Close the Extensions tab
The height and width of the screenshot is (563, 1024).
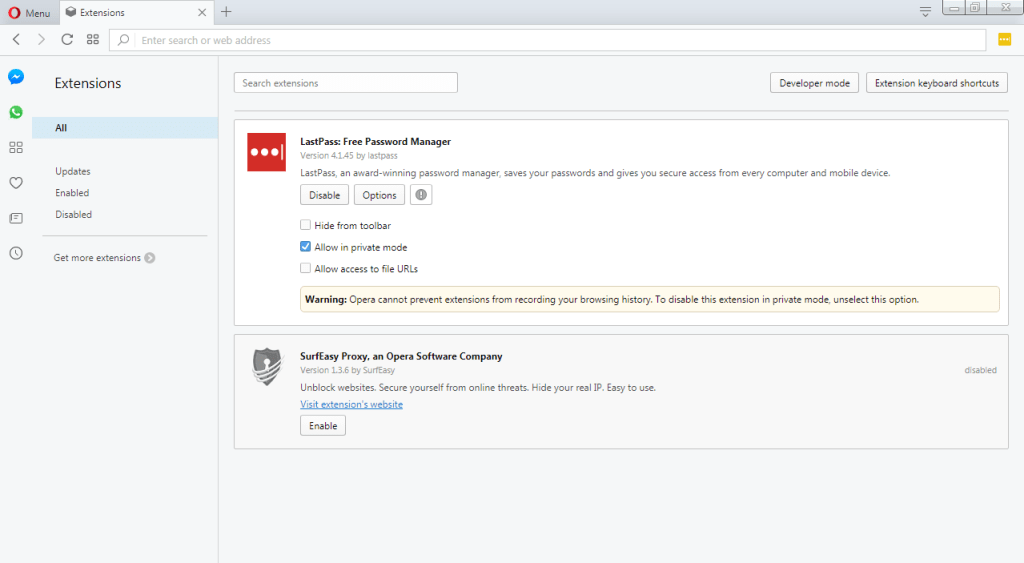pos(202,12)
